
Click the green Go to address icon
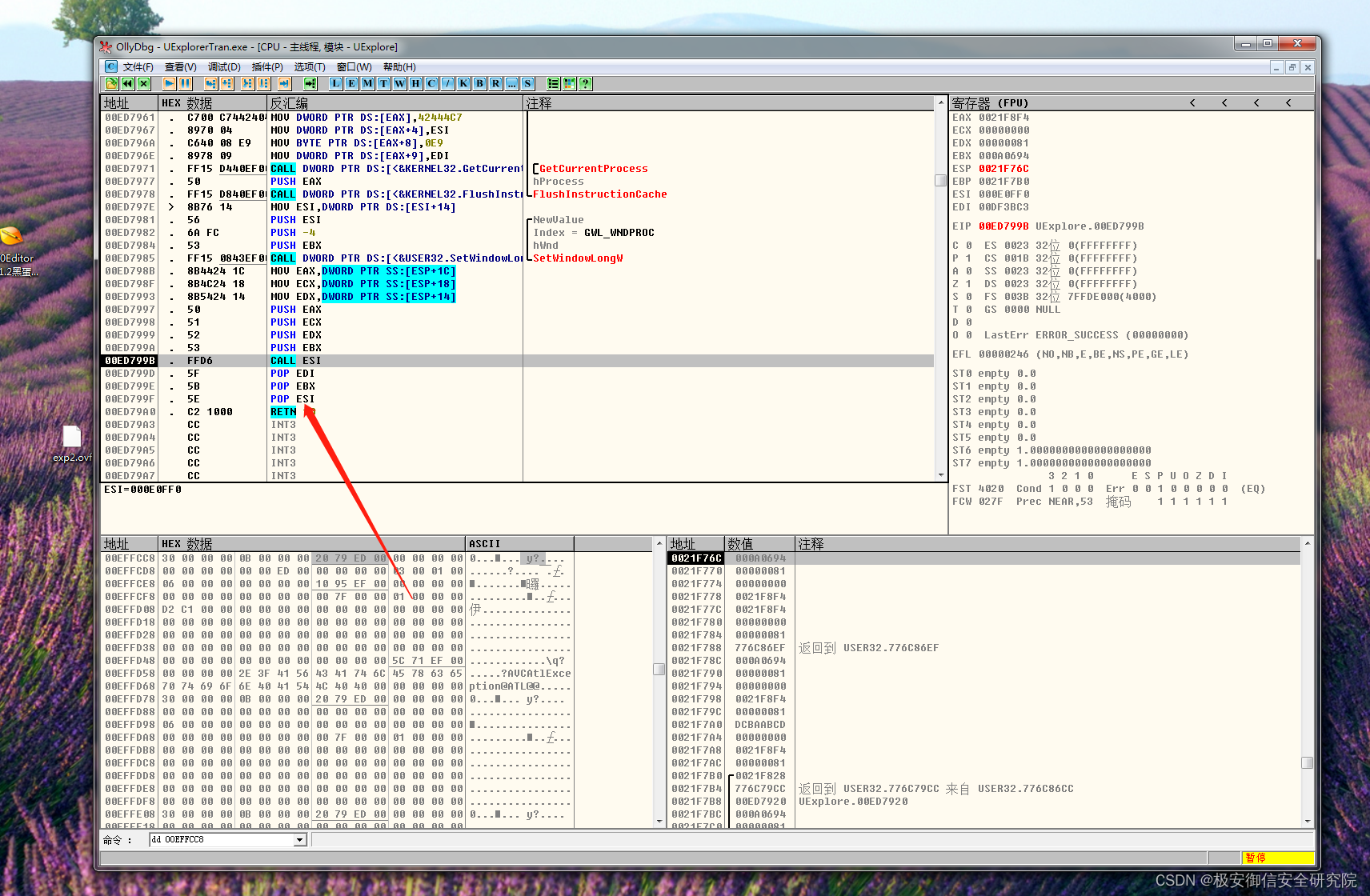click(x=310, y=83)
